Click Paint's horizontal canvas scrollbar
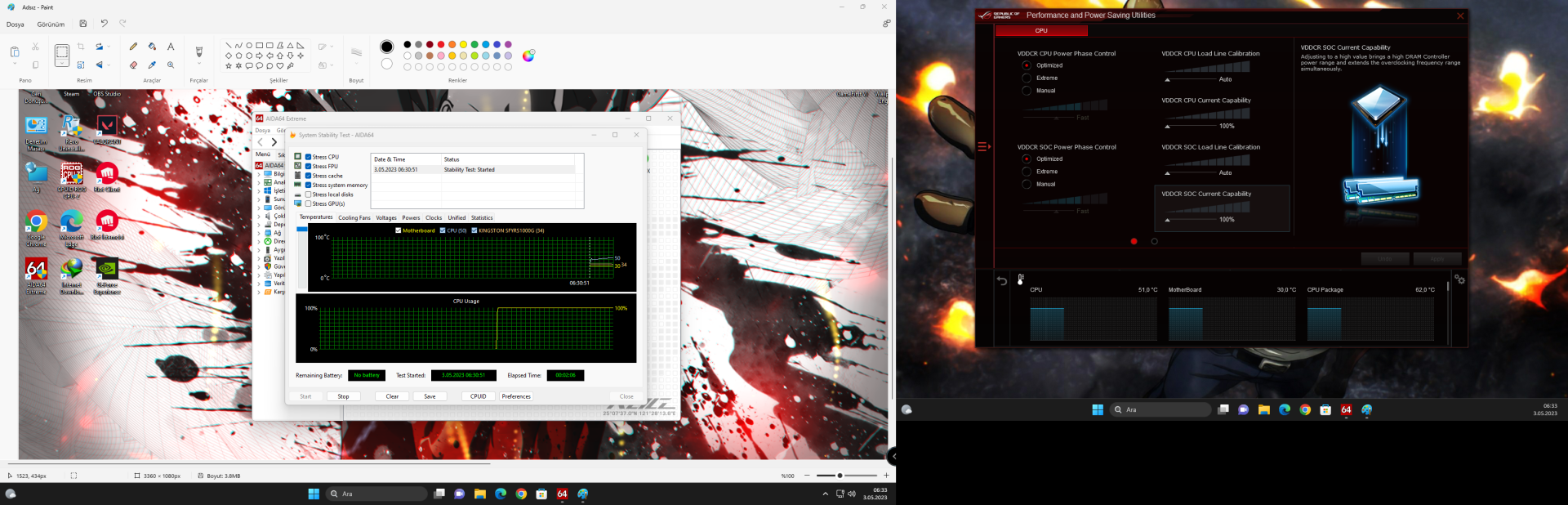The width and height of the screenshot is (1568, 505). 248,463
